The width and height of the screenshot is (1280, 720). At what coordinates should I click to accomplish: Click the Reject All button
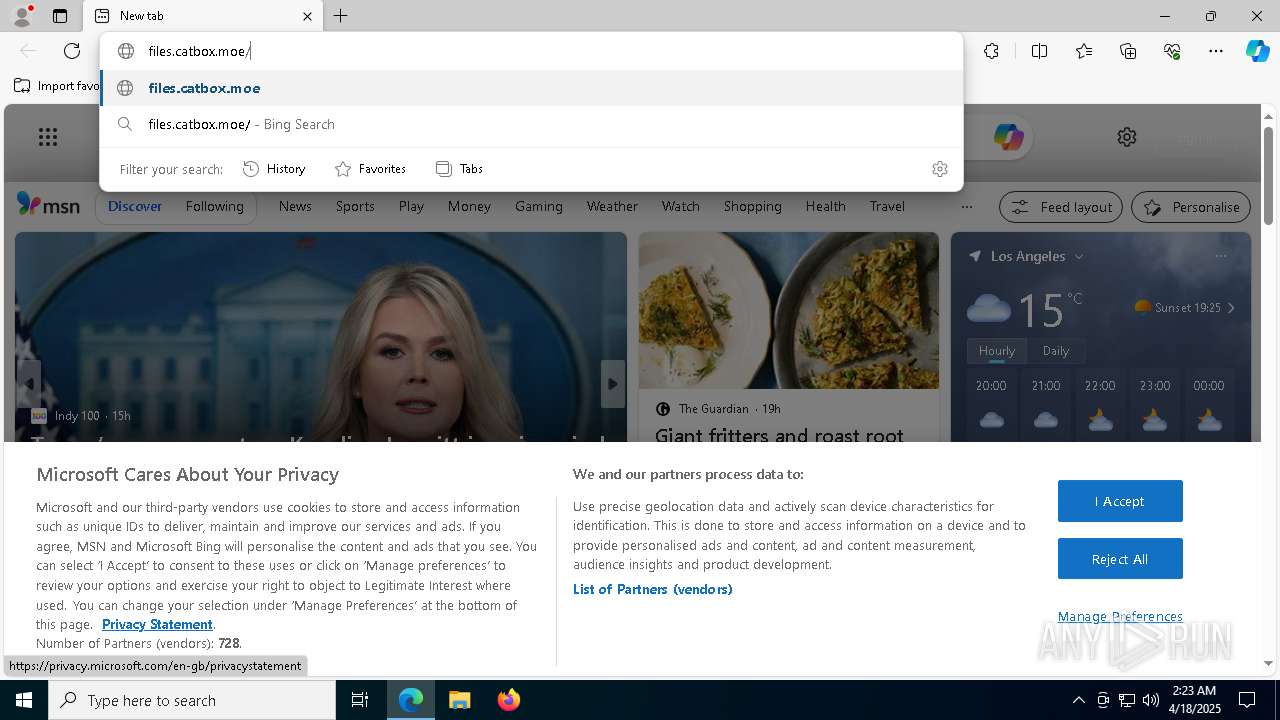point(1120,559)
